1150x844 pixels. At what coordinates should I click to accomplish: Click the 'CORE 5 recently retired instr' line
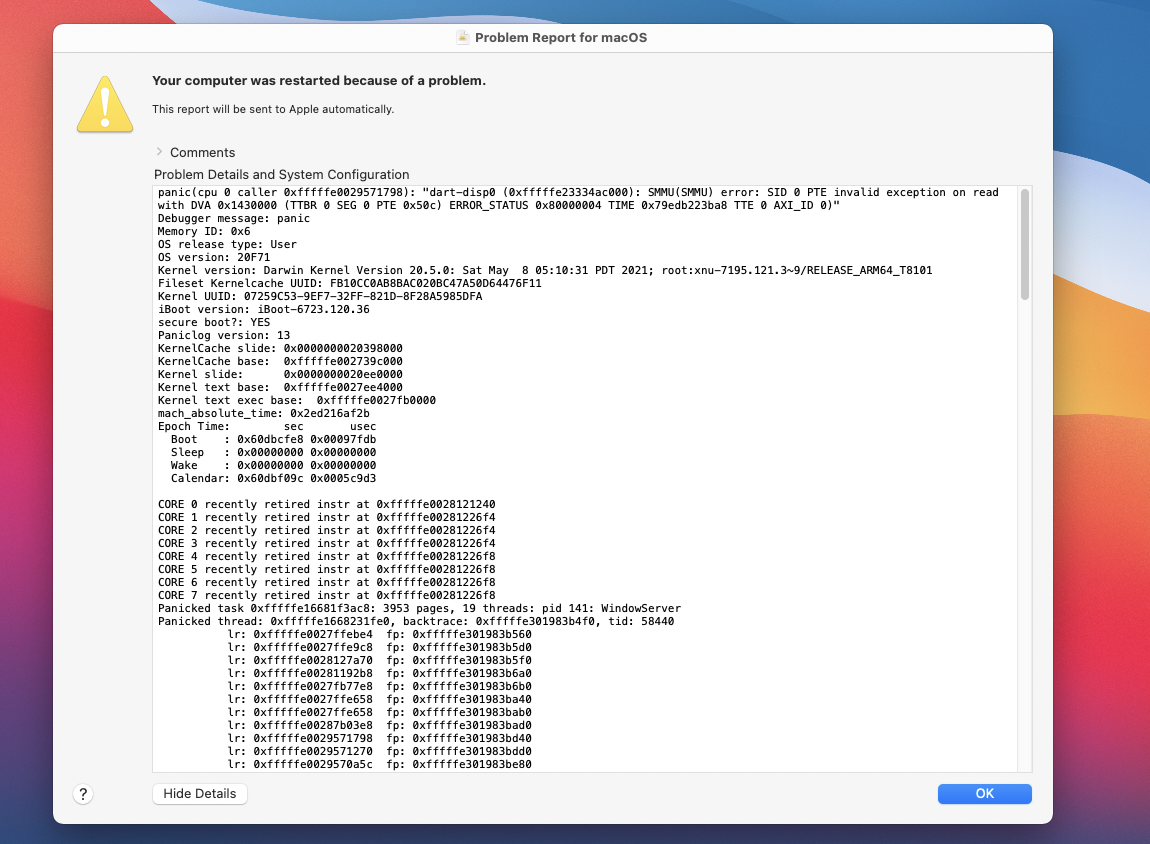326,570
